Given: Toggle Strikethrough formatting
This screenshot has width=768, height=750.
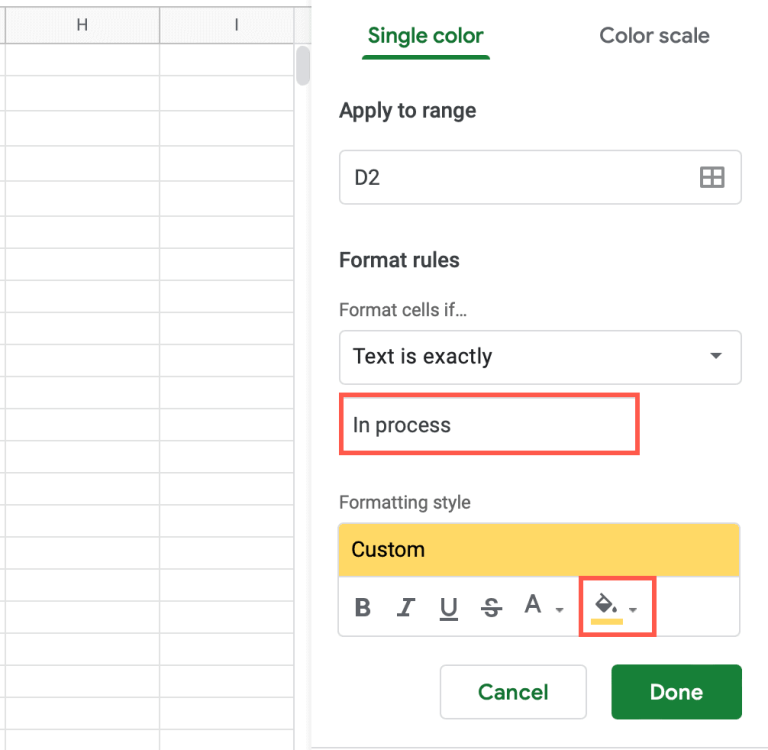Looking at the screenshot, I should 491,607.
